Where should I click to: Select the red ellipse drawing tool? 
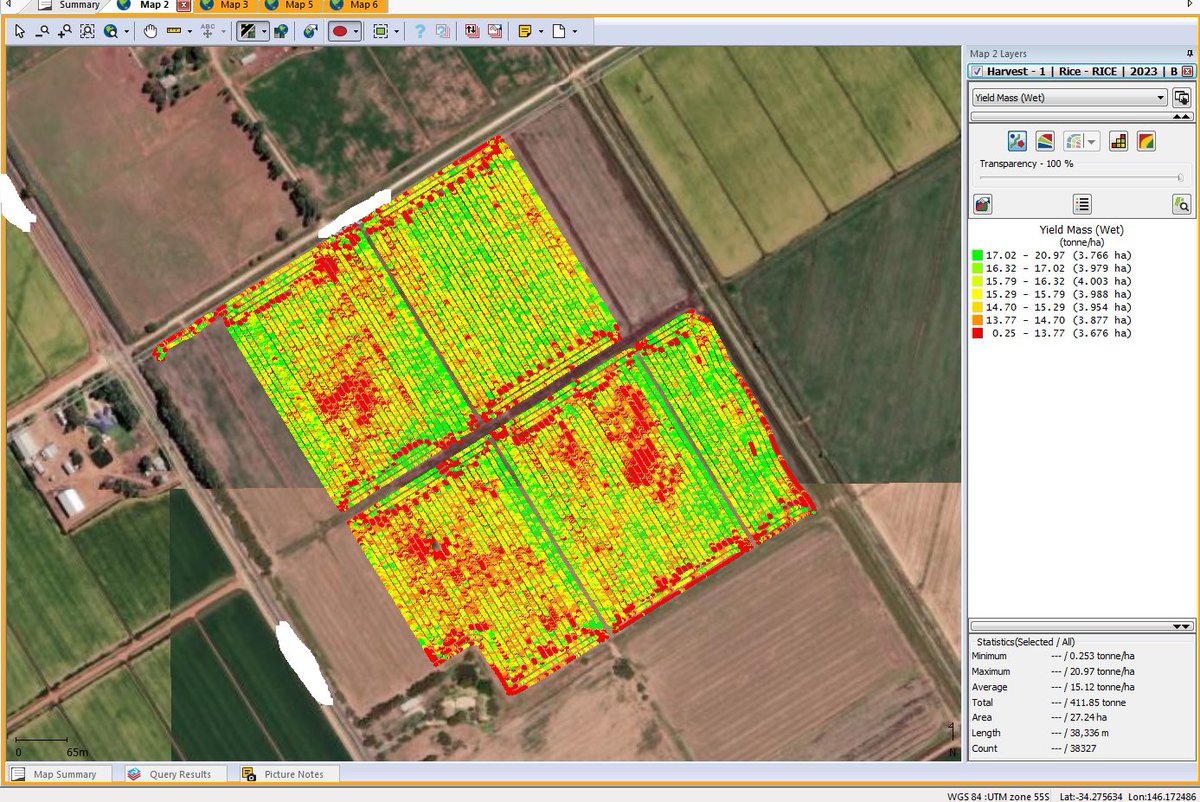point(340,31)
